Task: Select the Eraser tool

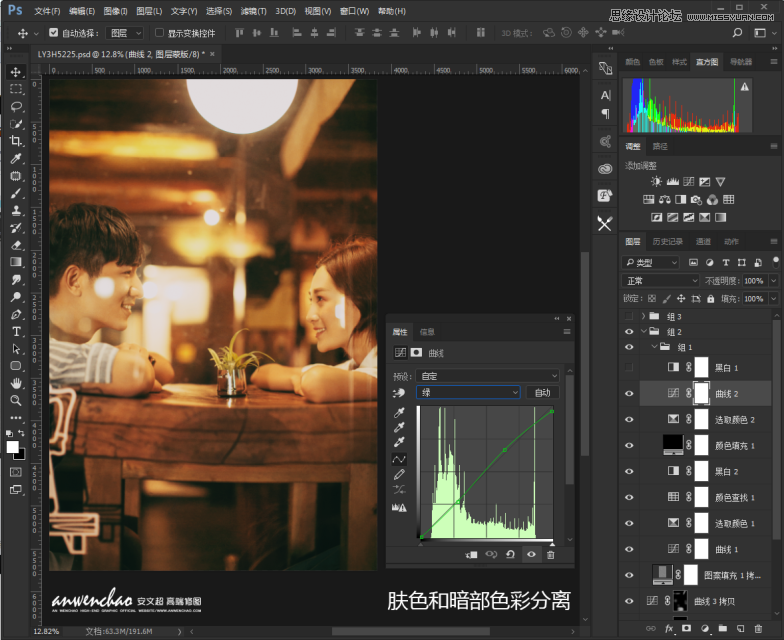Action: pos(16,245)
